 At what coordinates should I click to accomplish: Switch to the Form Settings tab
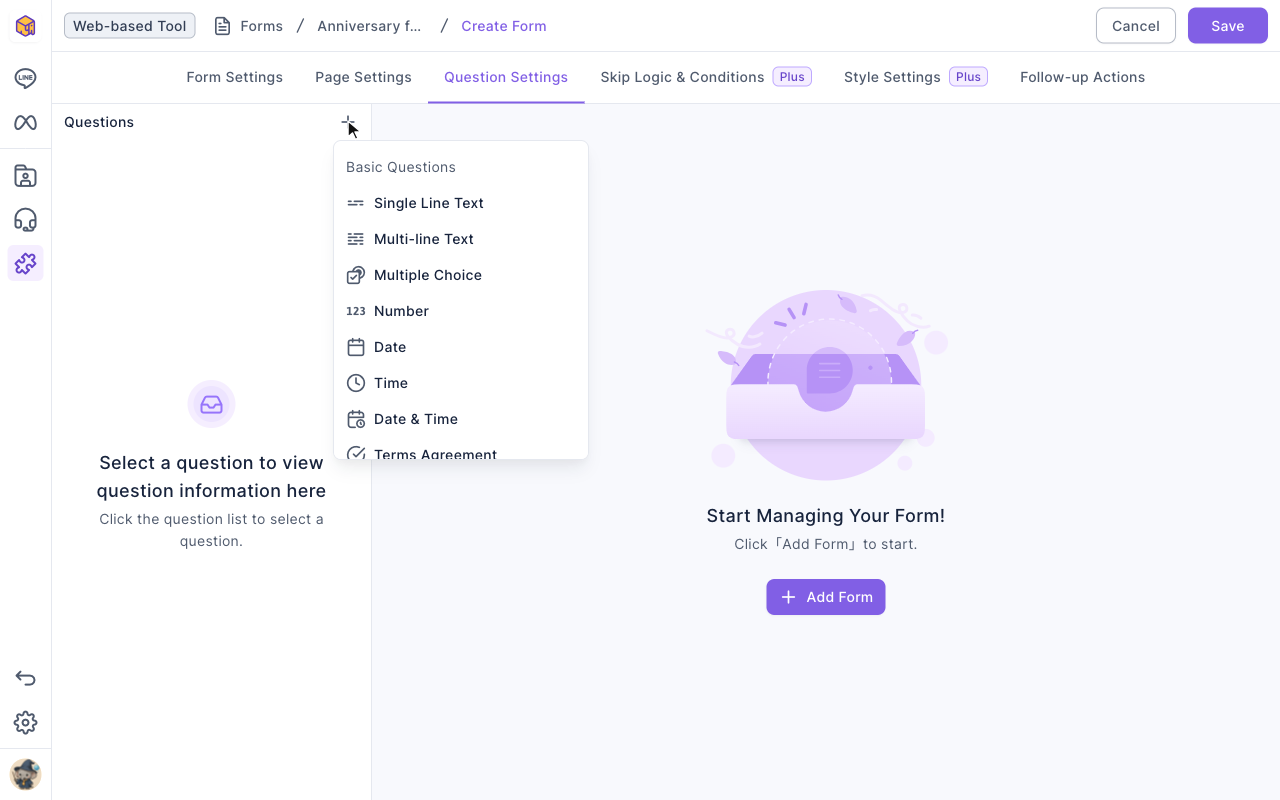pos(234,77)
